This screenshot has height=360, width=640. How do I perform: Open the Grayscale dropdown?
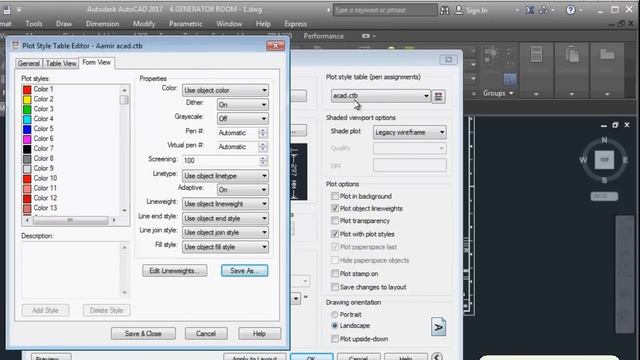click(242, 119)
